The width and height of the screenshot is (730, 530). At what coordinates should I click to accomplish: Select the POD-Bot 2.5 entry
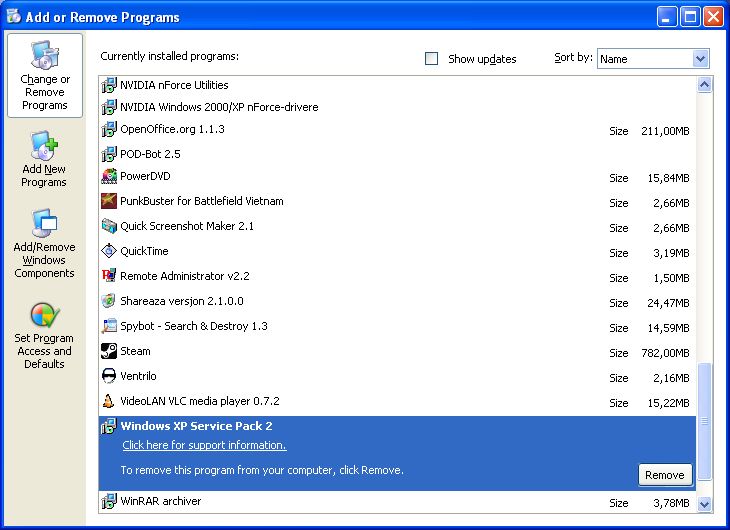tap(397, 154)
